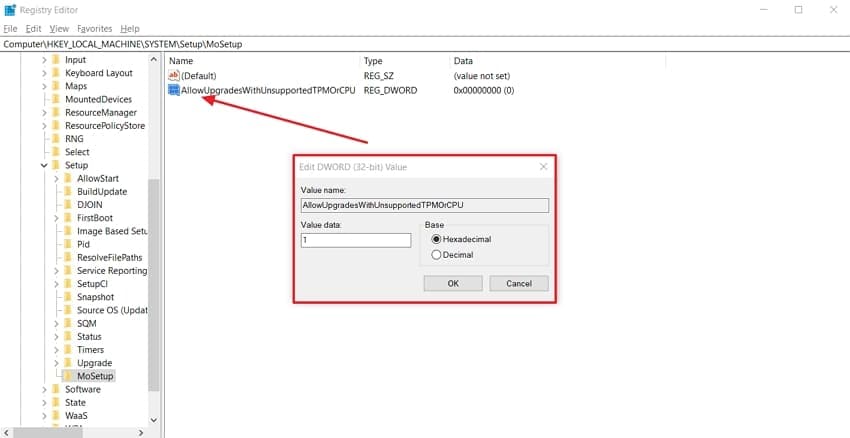Select the Image Based Setup tree item
The image size is (850, 438).
112,231
